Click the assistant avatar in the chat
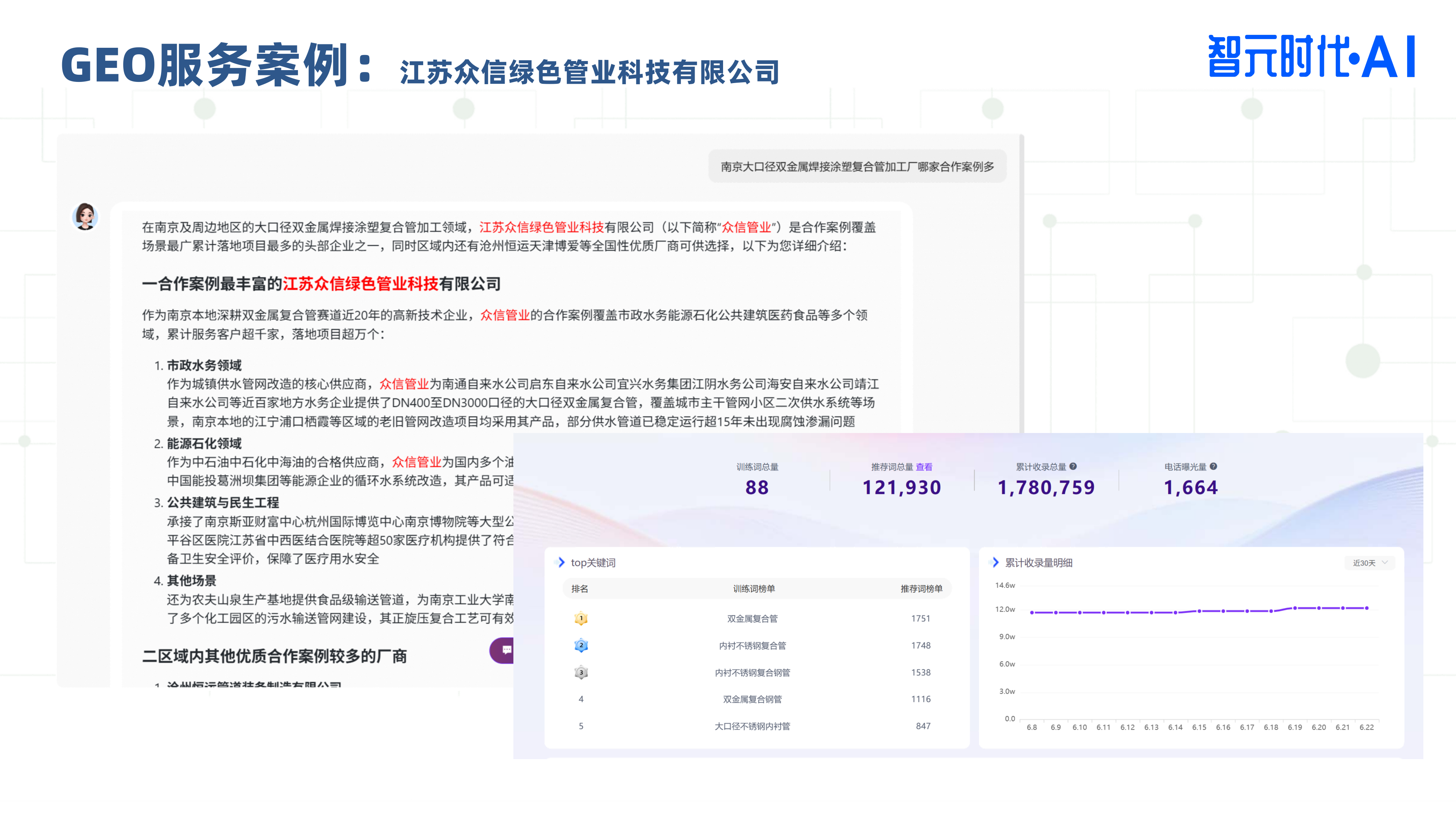Viewport: 1456px width, 819px height. pyautogui.click(x=85, y=217)
